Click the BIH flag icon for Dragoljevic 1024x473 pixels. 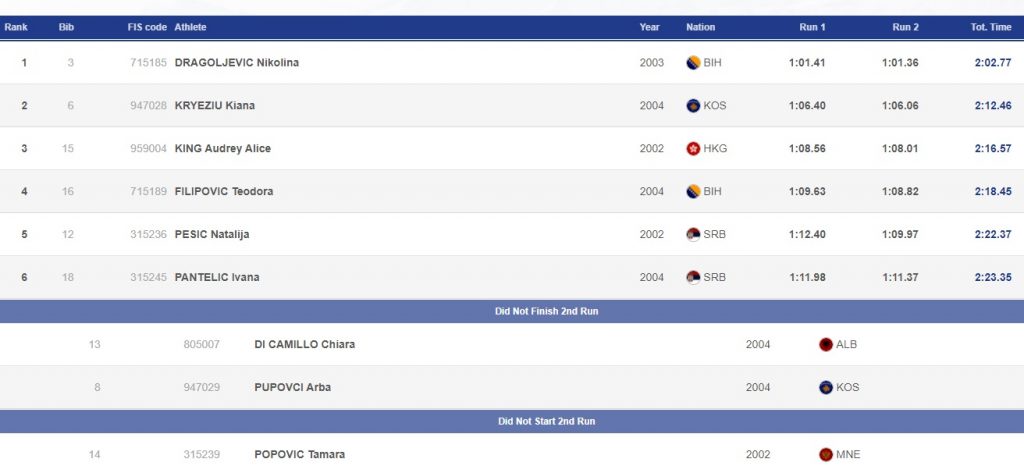[693, 63]
